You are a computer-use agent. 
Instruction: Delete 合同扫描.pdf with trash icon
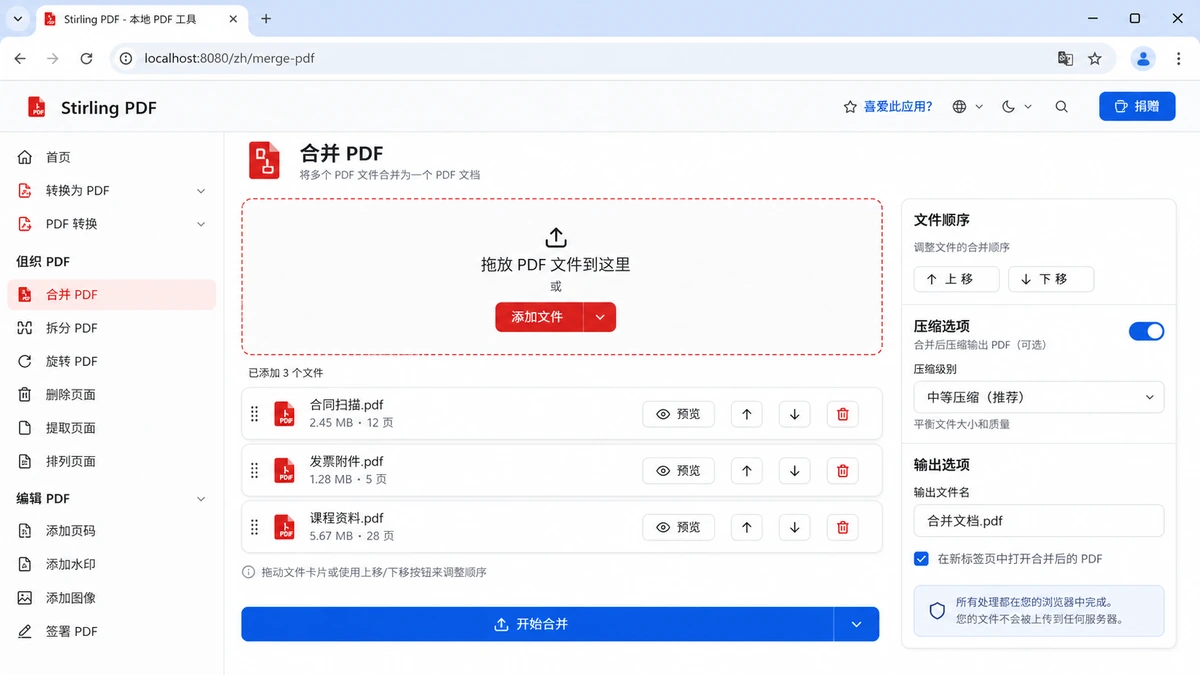tap(842, 414)
